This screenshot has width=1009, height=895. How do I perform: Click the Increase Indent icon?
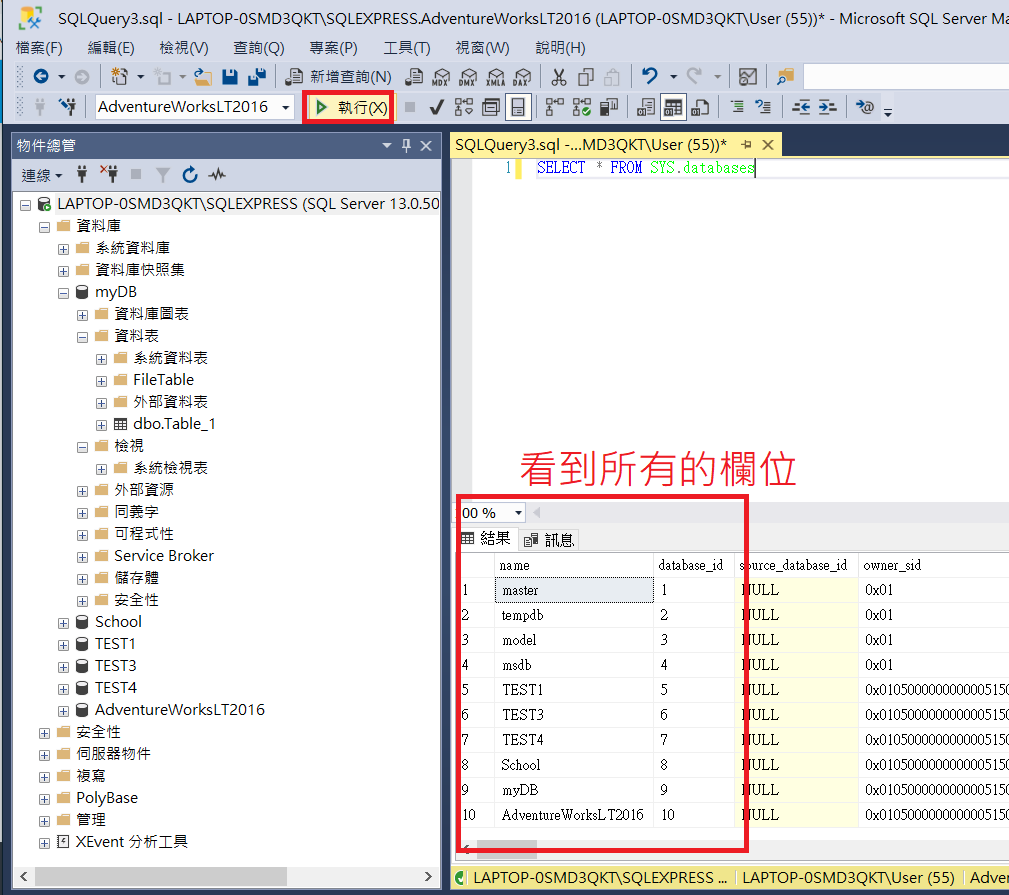[x=828, y=107]
